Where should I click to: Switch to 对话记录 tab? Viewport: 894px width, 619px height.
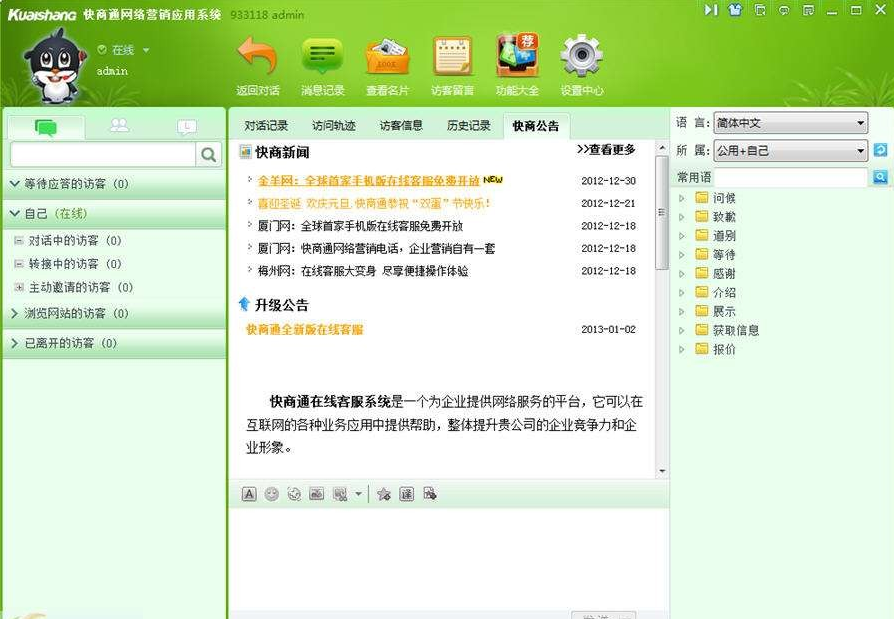266,125
